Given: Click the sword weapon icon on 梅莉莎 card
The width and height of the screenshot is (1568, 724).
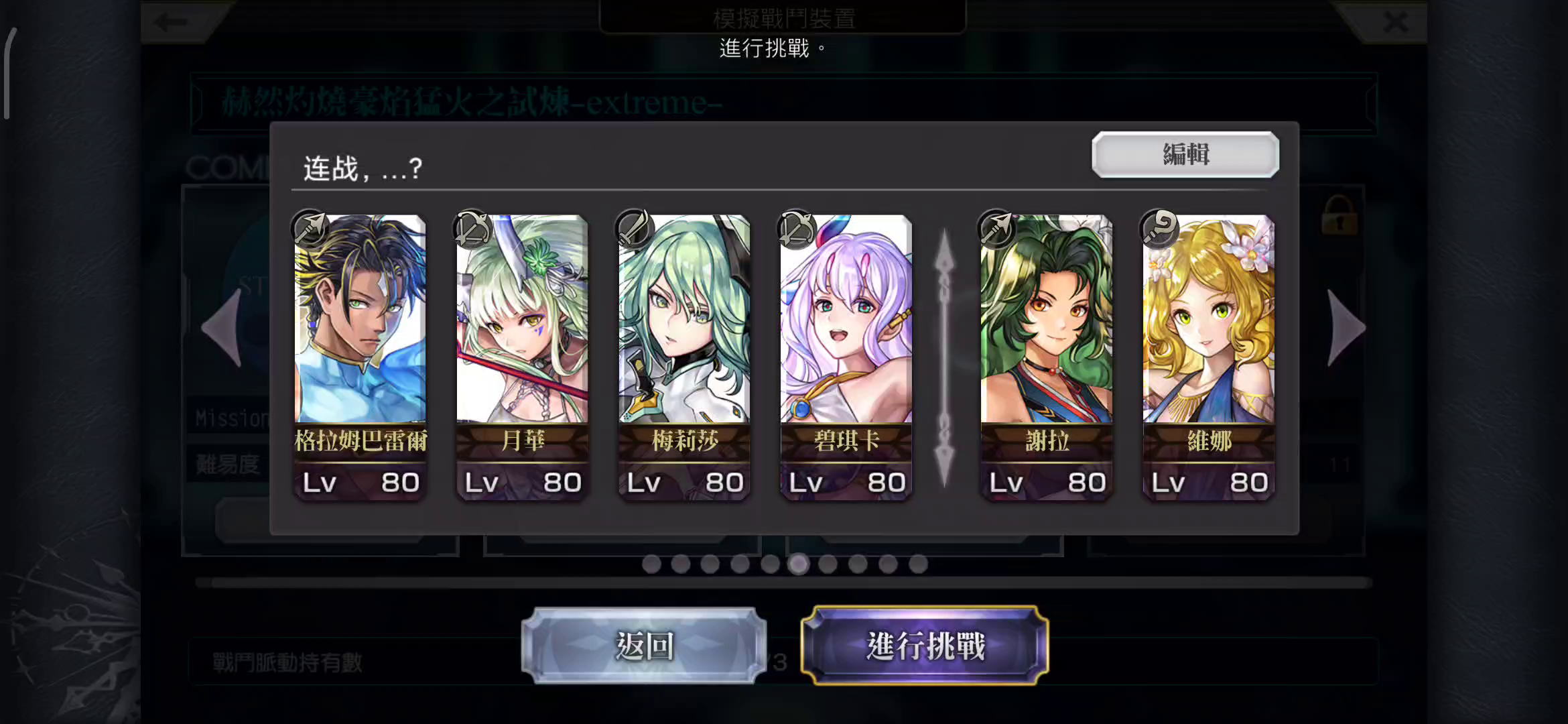Looking at the screenshot, I should point(635,228).
